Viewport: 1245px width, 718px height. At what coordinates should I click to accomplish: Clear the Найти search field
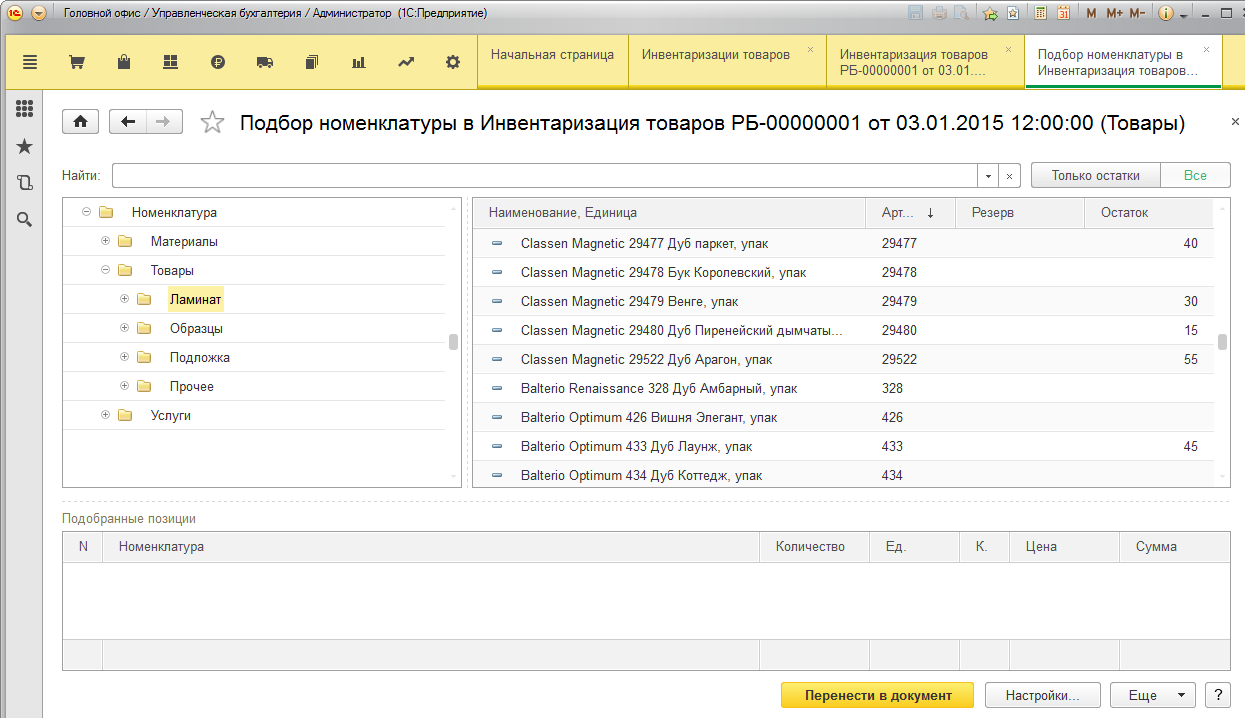point(1009,175)
